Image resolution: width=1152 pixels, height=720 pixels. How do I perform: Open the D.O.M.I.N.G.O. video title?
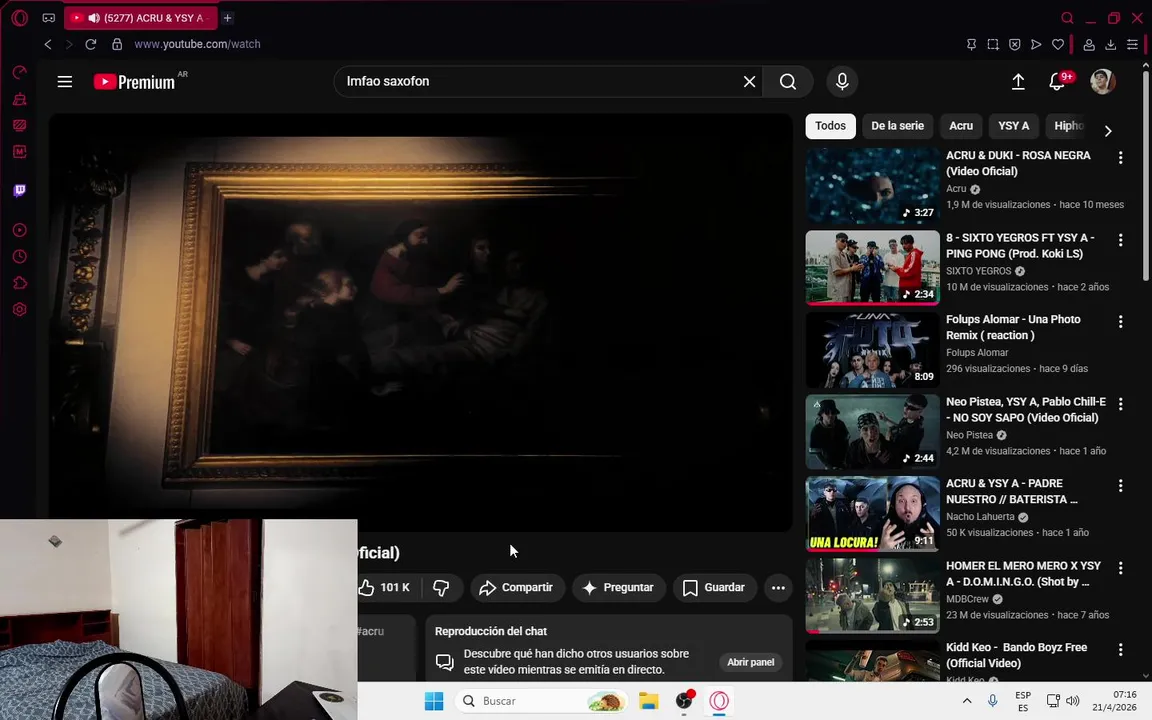click(x=1023, y=574)
